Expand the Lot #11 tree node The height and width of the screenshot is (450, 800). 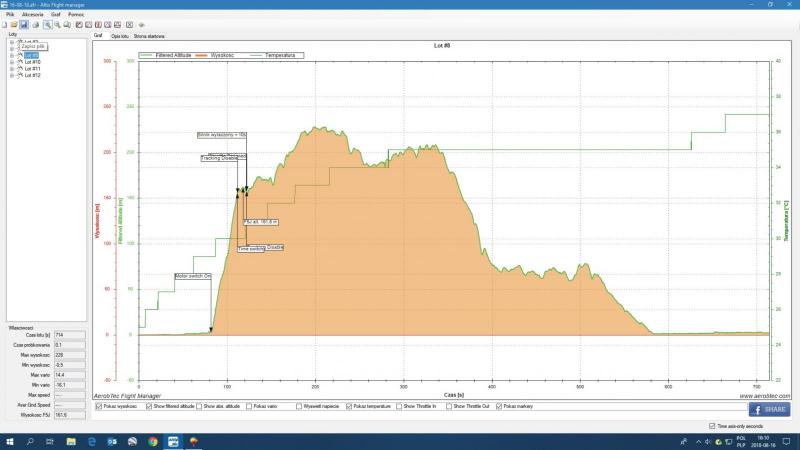tap(11, 68)
